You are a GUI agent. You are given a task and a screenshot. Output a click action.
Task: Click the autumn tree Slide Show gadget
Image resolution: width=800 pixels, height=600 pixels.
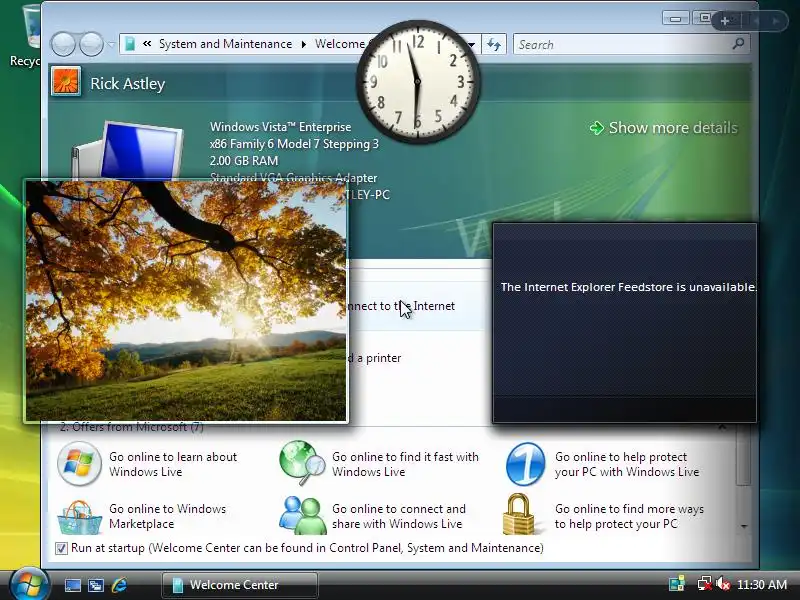pos(186,301)
